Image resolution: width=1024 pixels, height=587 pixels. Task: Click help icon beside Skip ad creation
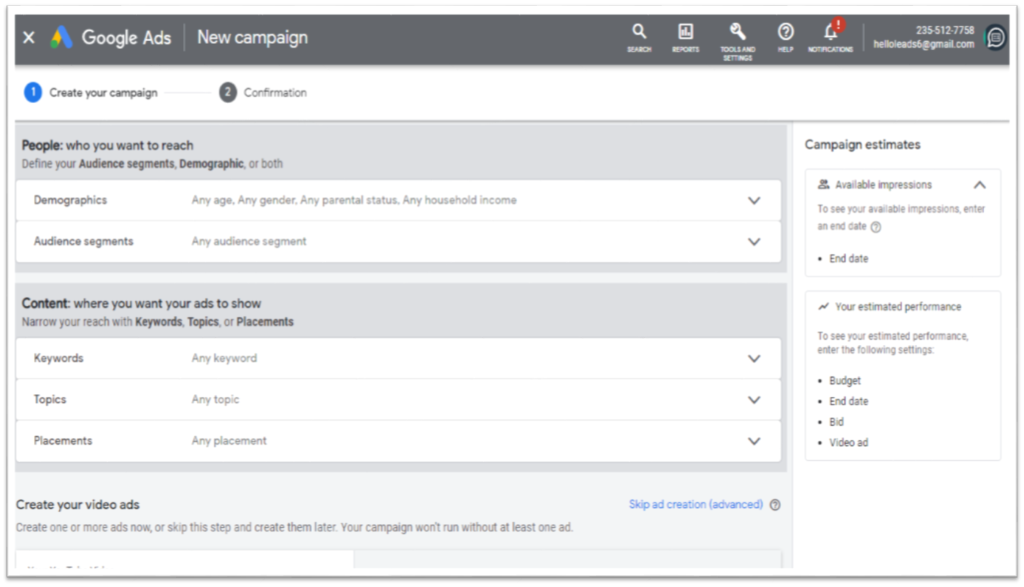[776, 505]
